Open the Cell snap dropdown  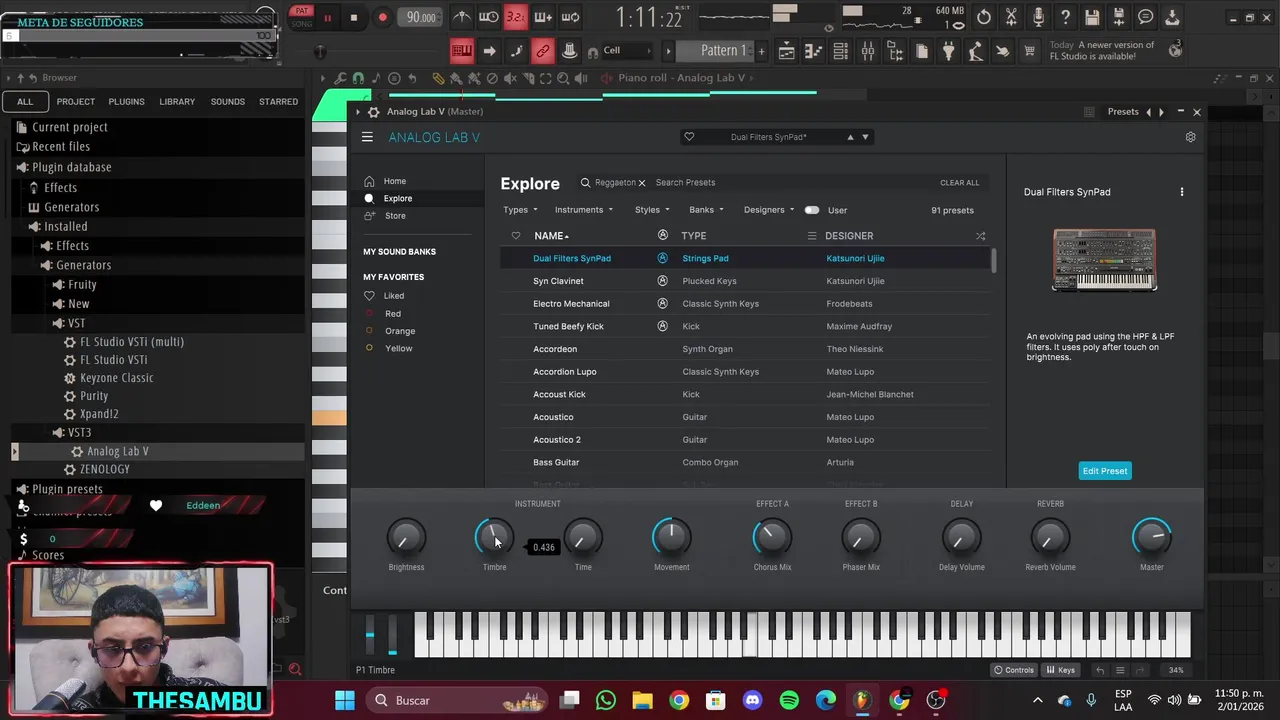tap(625, 51)
